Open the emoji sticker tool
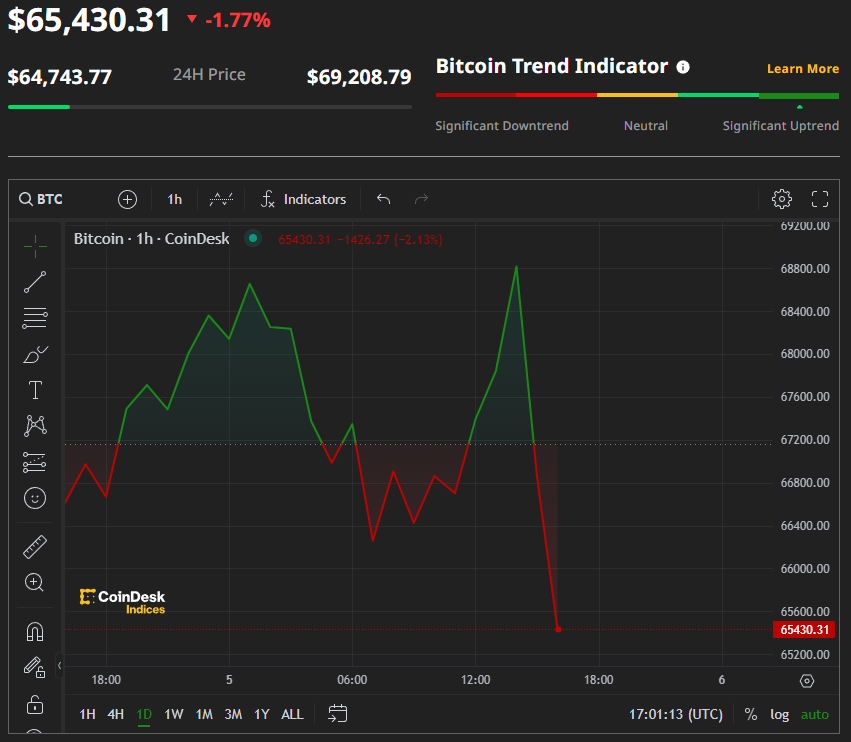Viewport: 851px width, 742px height. click(x=34, y=498)
